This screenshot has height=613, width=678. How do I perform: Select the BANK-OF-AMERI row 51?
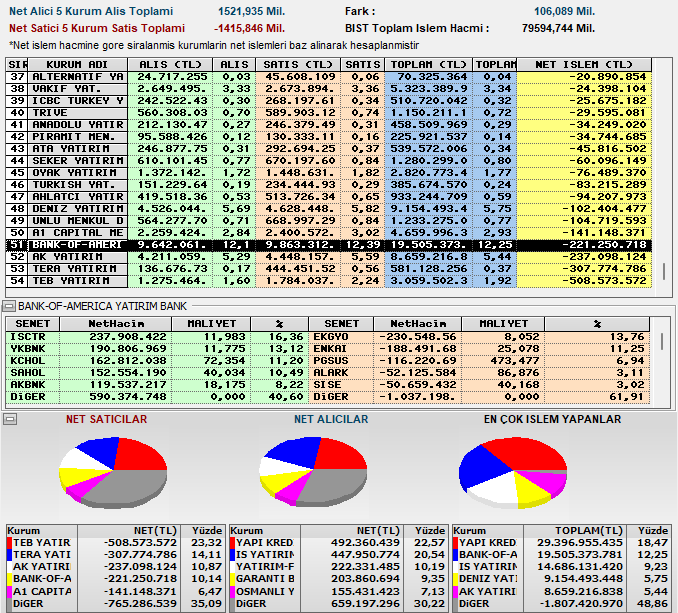pos(329,245)
